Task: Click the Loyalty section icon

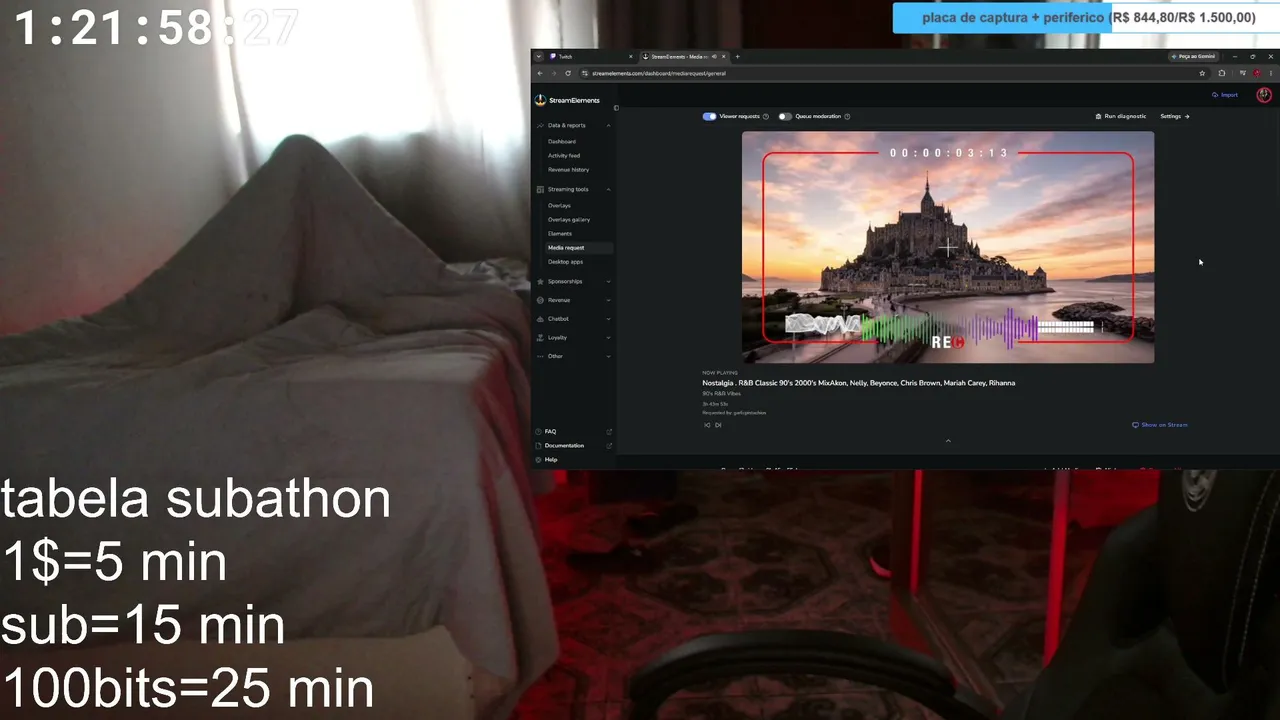Action: click(x=540, y=338)
